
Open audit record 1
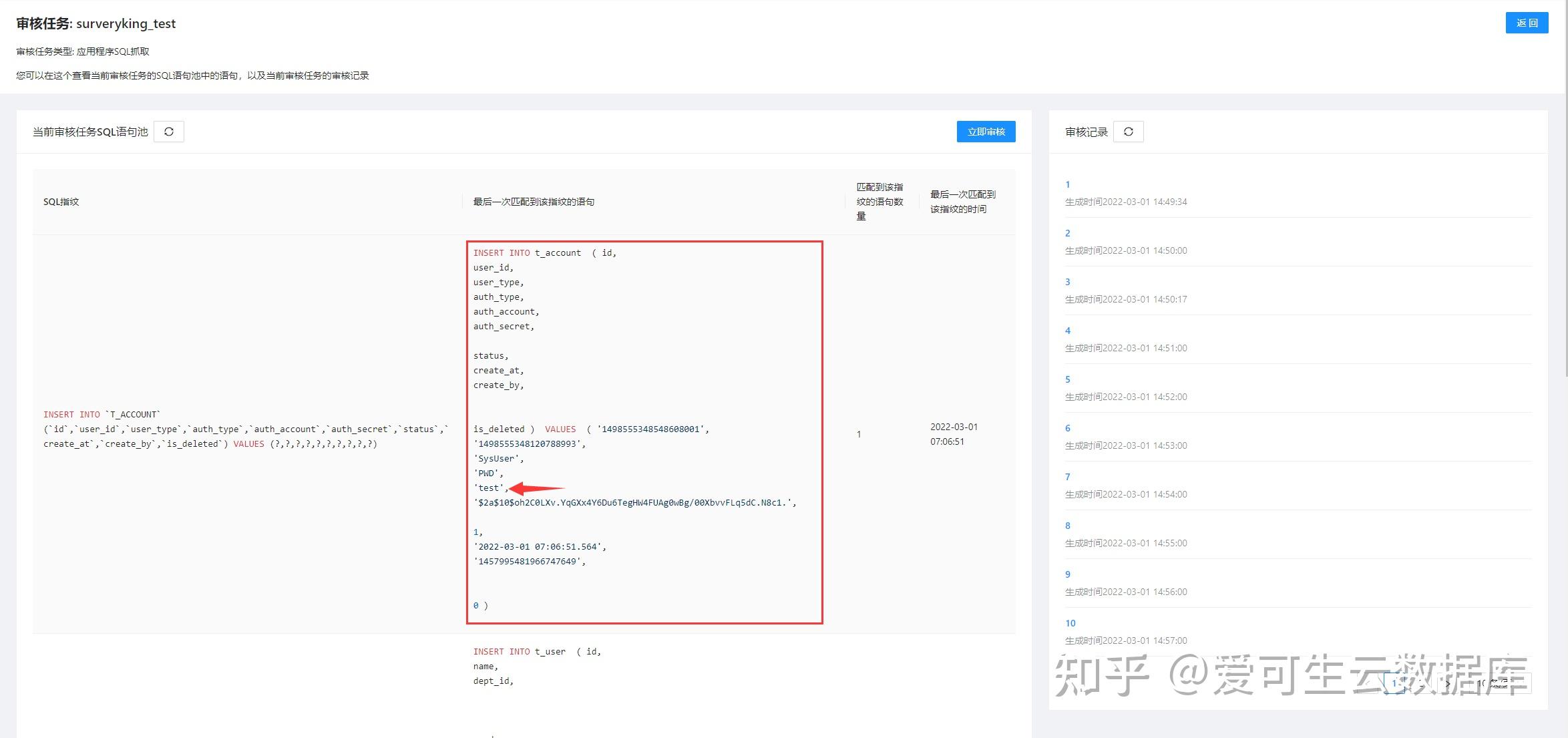tap(1067, 184)
